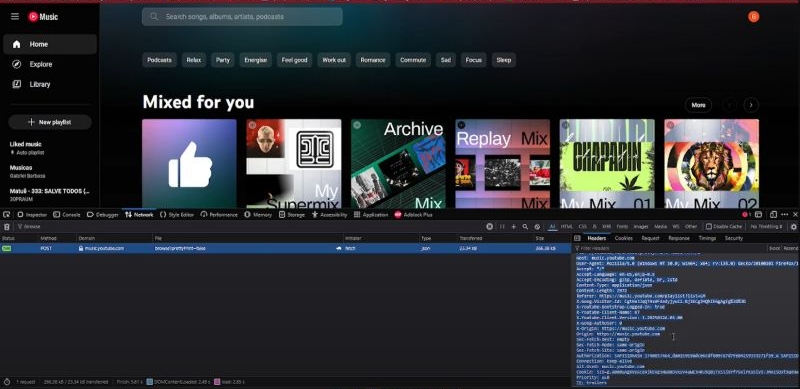Image resolution: width=800 pixels, height=389 pixels.
Task: Click the next carousel arrow
Action: pyautogui.click(x=751, y=105)
